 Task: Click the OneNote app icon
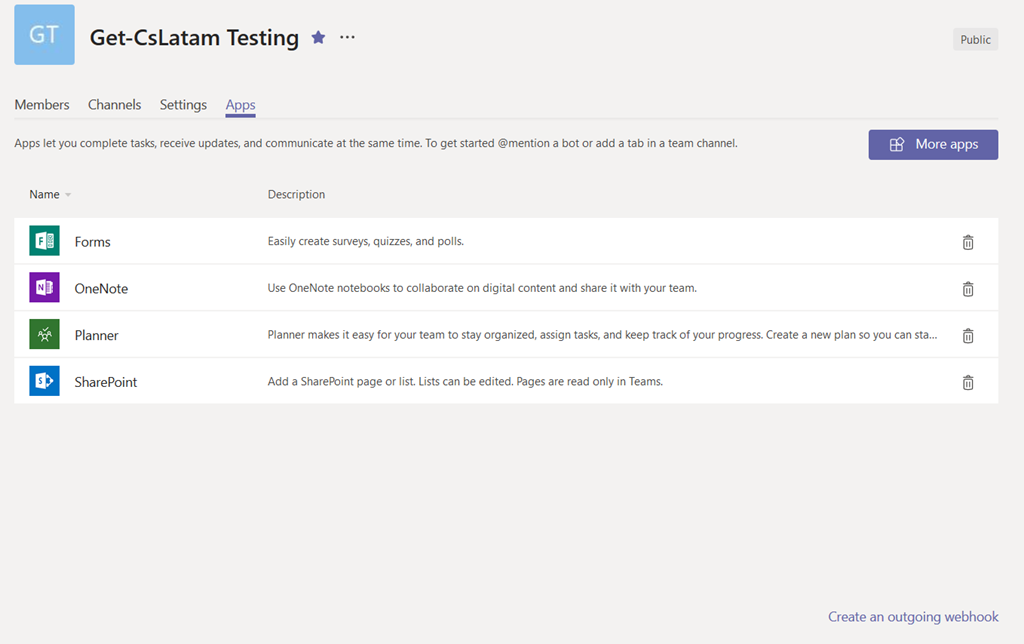pyautogui.click(x=44, y=288)
